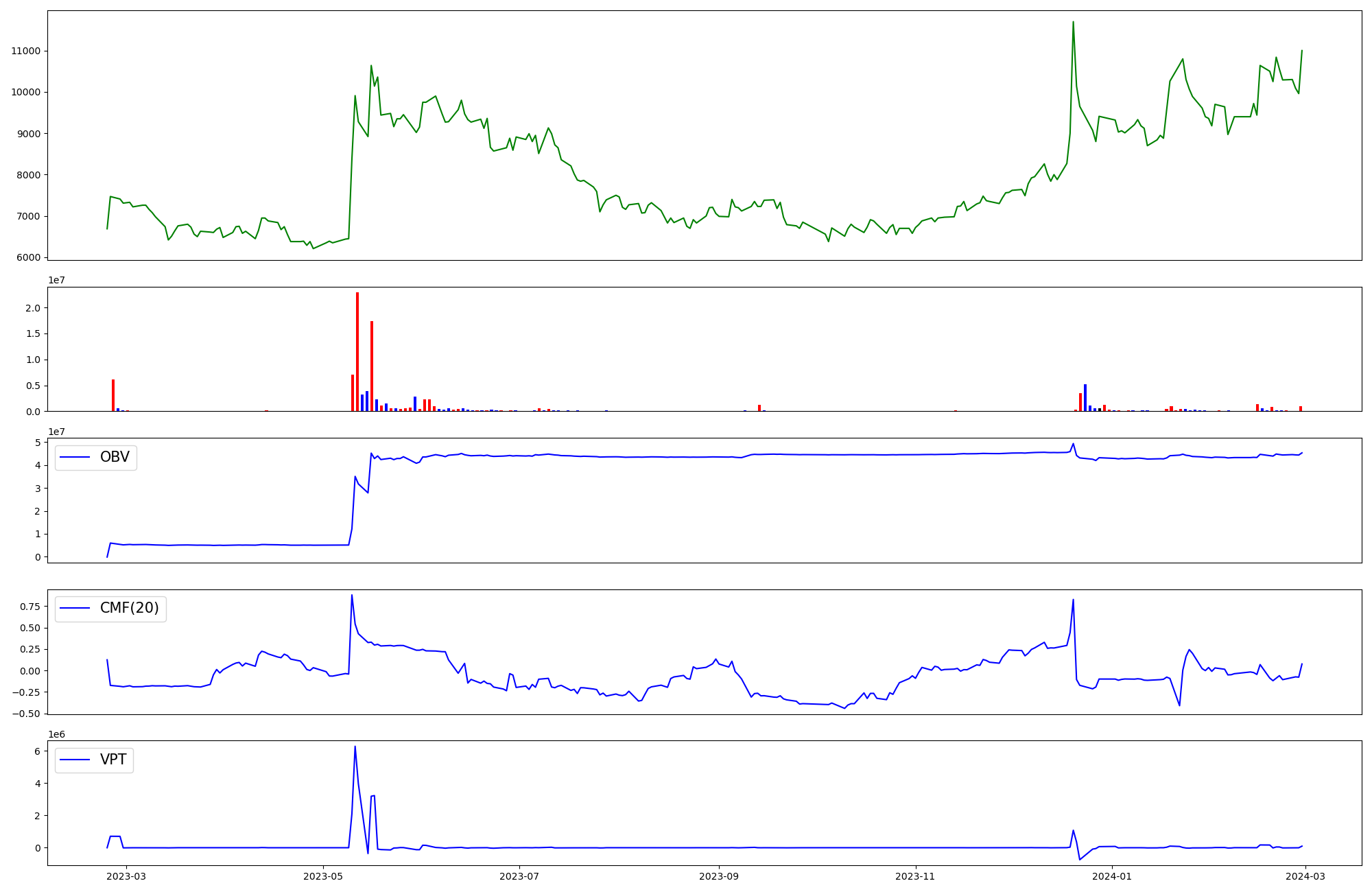Click the highest spike of the VPT line
1372x892 pixels.
(x=355, y=747)
